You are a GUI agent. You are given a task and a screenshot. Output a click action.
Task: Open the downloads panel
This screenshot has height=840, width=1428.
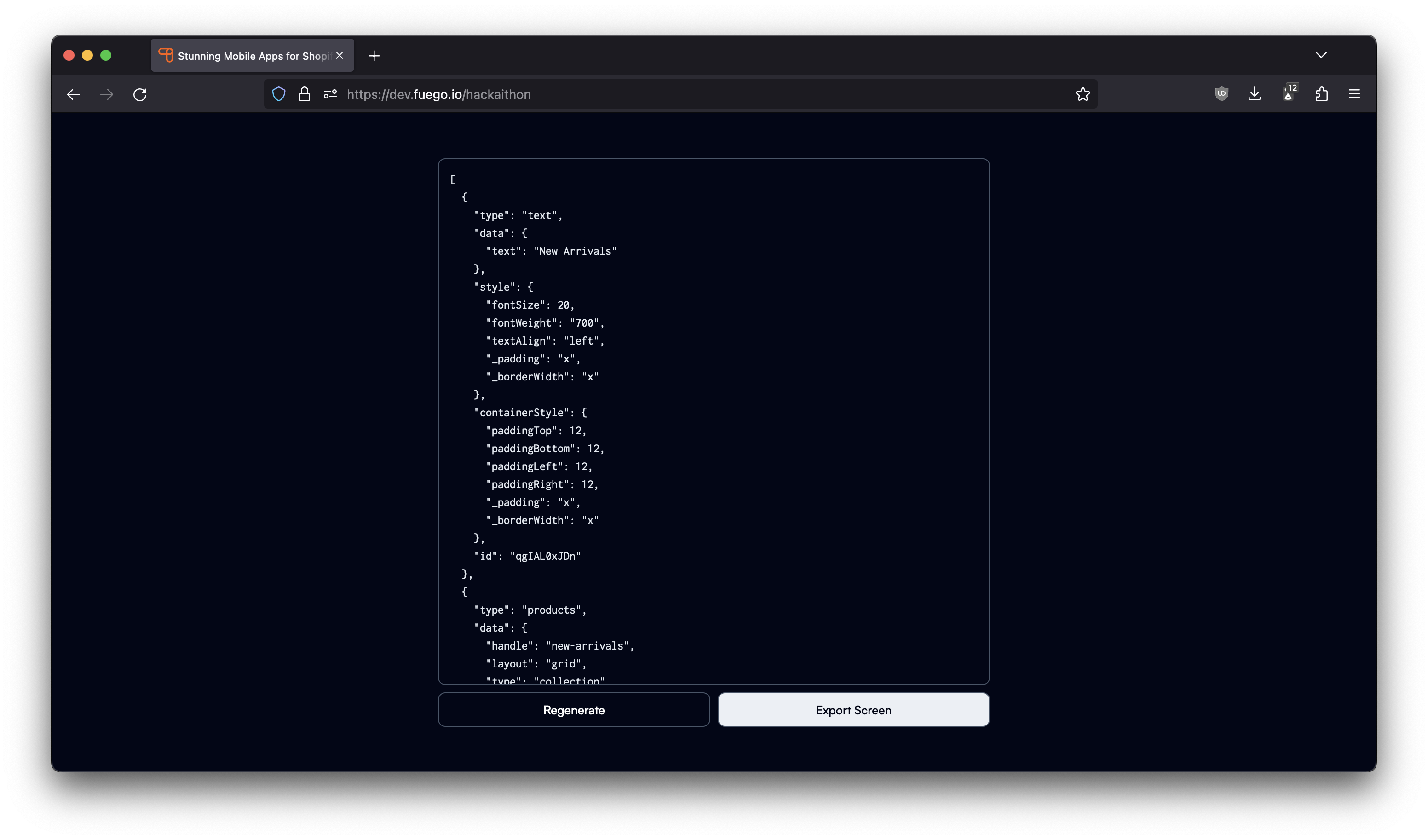click(1255, 94)
